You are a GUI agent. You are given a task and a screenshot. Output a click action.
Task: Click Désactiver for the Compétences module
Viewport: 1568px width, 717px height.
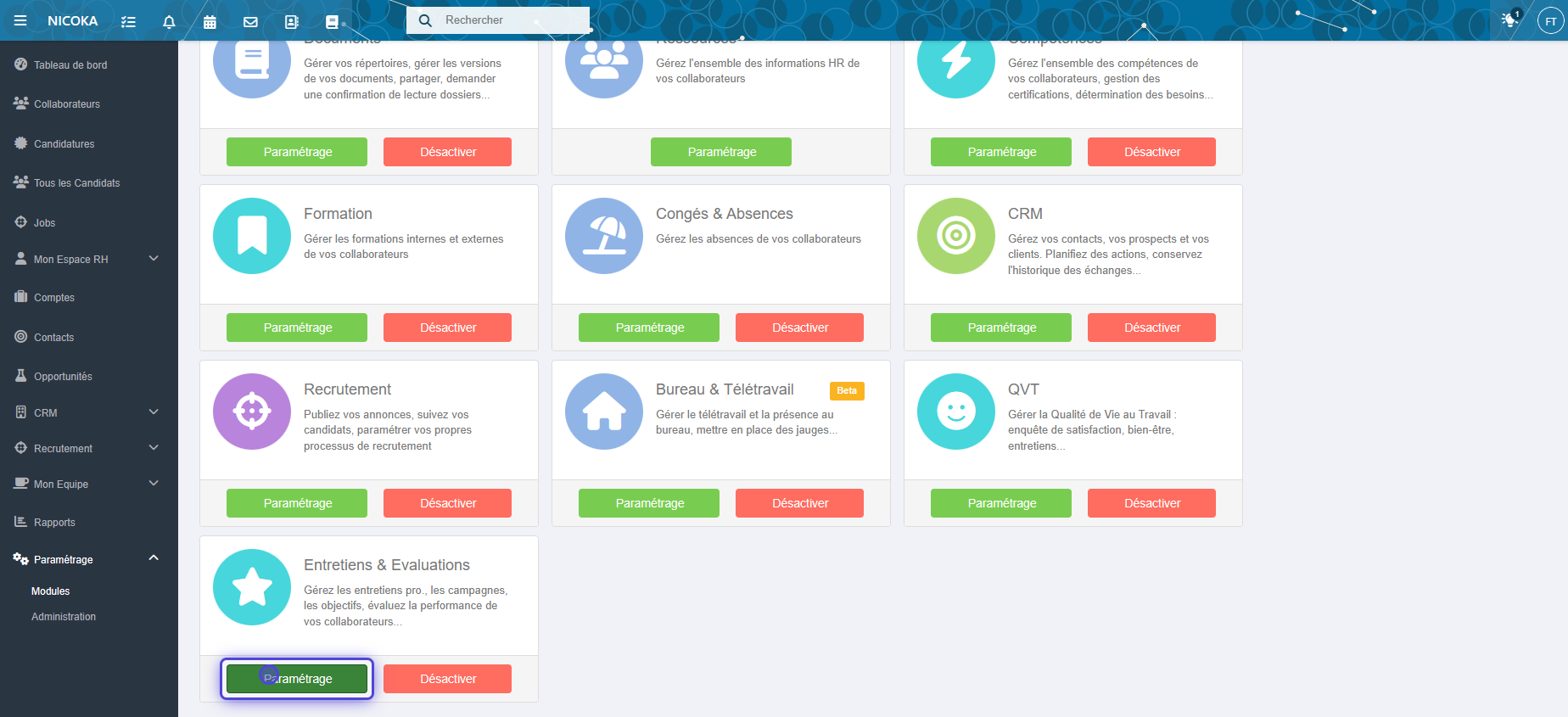[x=1151, y=152]
